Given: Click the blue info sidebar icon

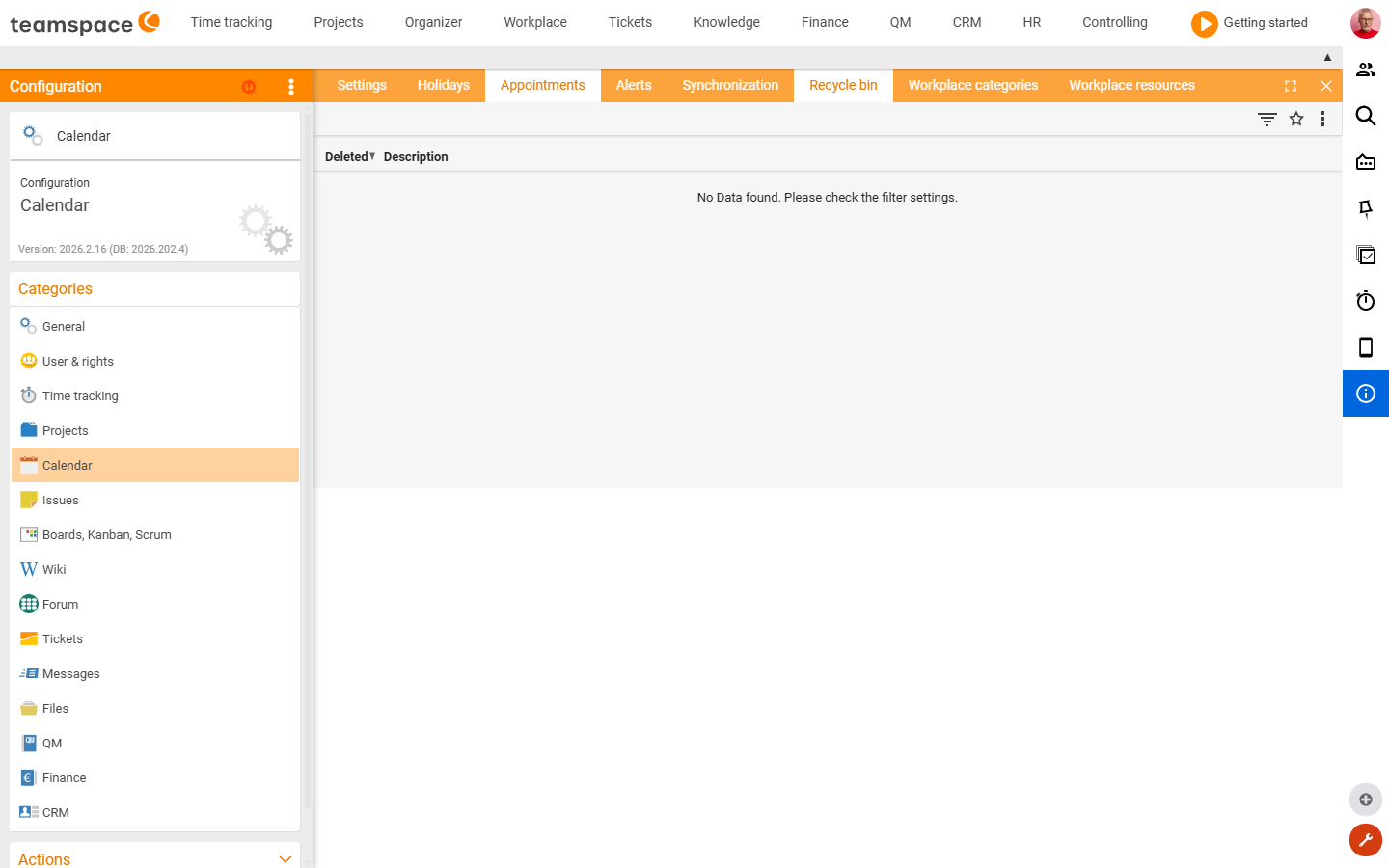Looking at the screenshot, I should coord(1366,393).
